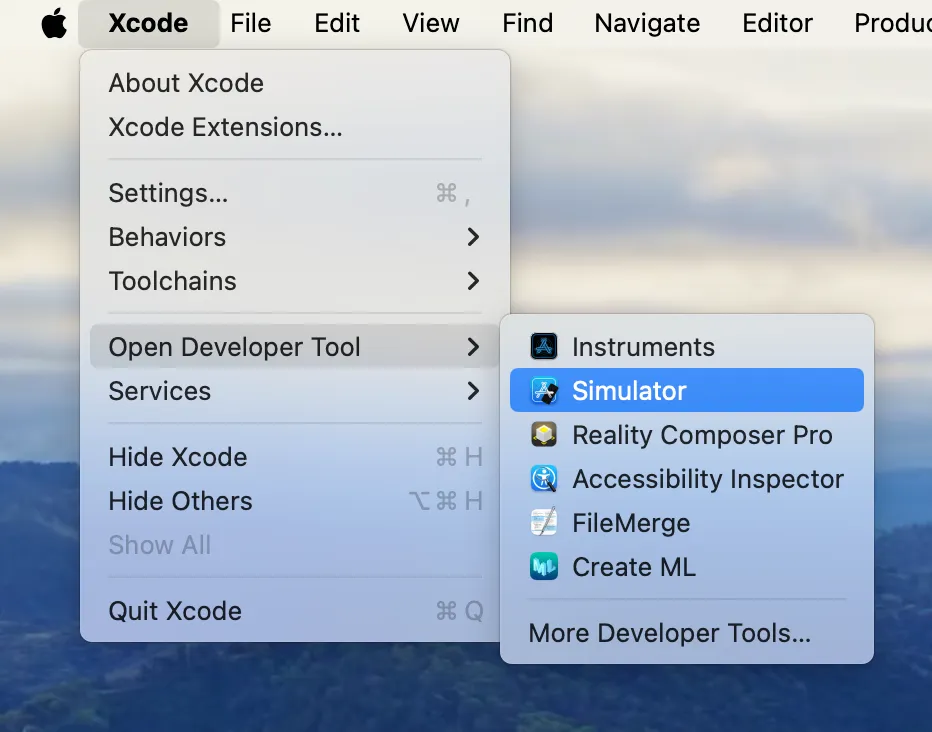932x732 pixels.
Task: Open the Editor menu
Action: tap(777, 23)
